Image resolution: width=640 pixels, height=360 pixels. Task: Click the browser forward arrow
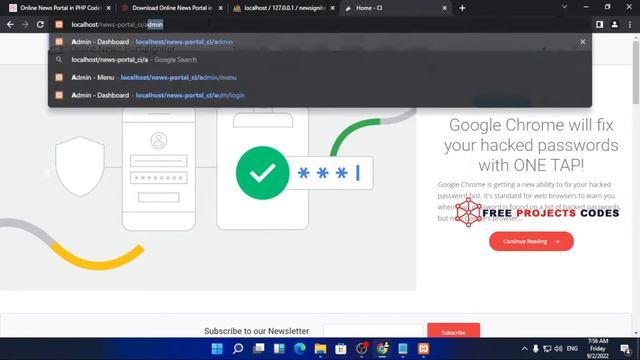point(25,24)
